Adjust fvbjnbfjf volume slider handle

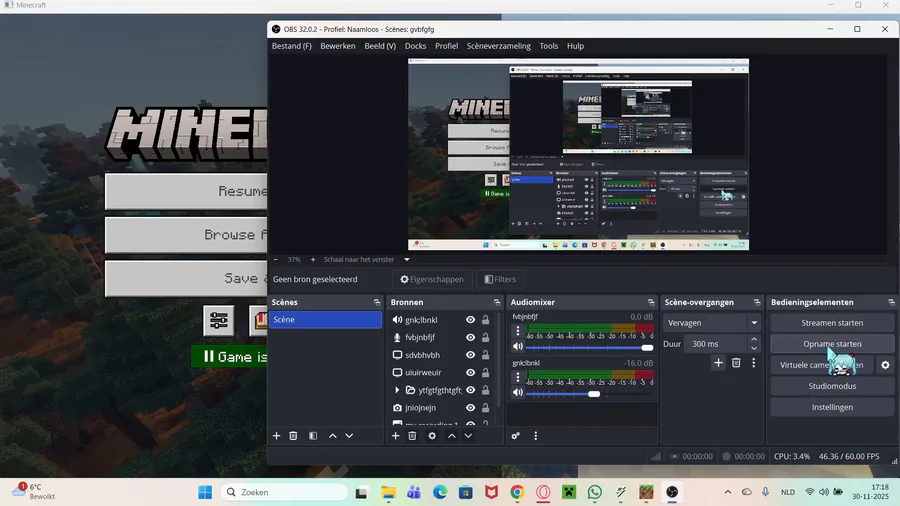tap(647, 348)
